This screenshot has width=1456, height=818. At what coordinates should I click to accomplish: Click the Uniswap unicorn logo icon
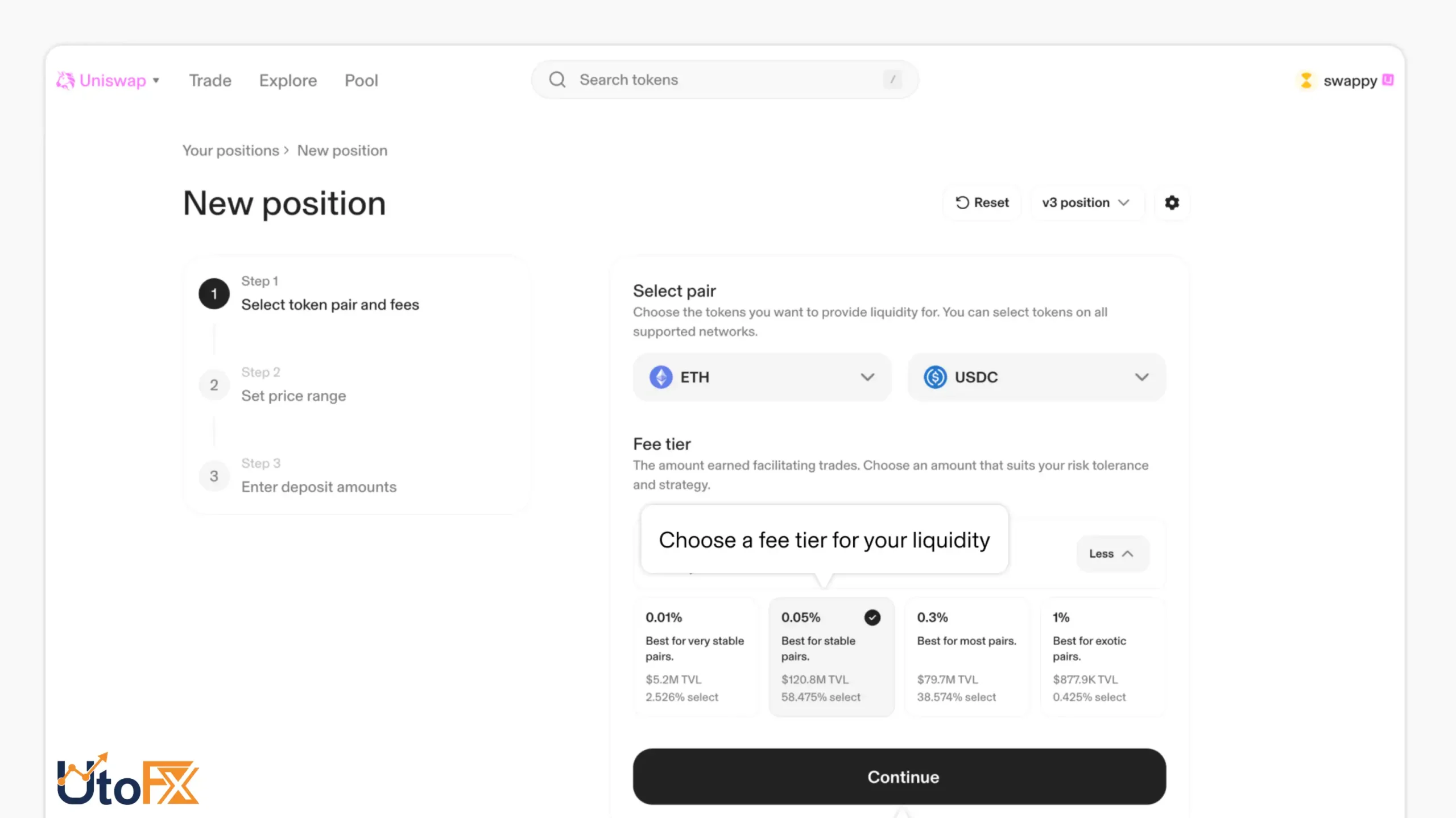tap(65, 80)
